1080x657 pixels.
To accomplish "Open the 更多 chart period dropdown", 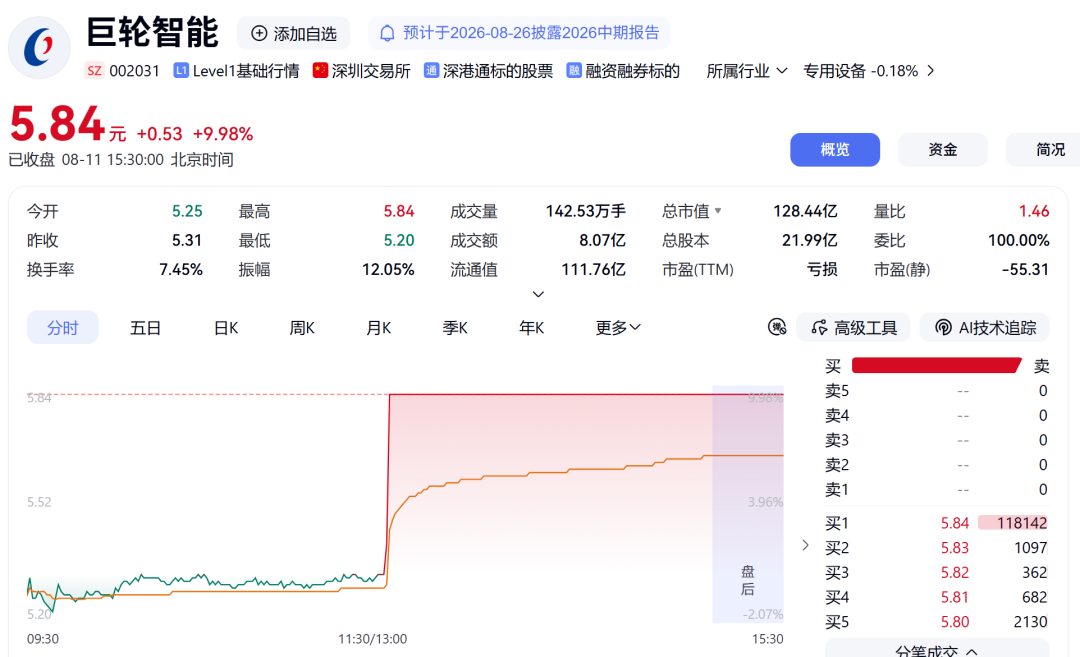I will tap(618, 328).
